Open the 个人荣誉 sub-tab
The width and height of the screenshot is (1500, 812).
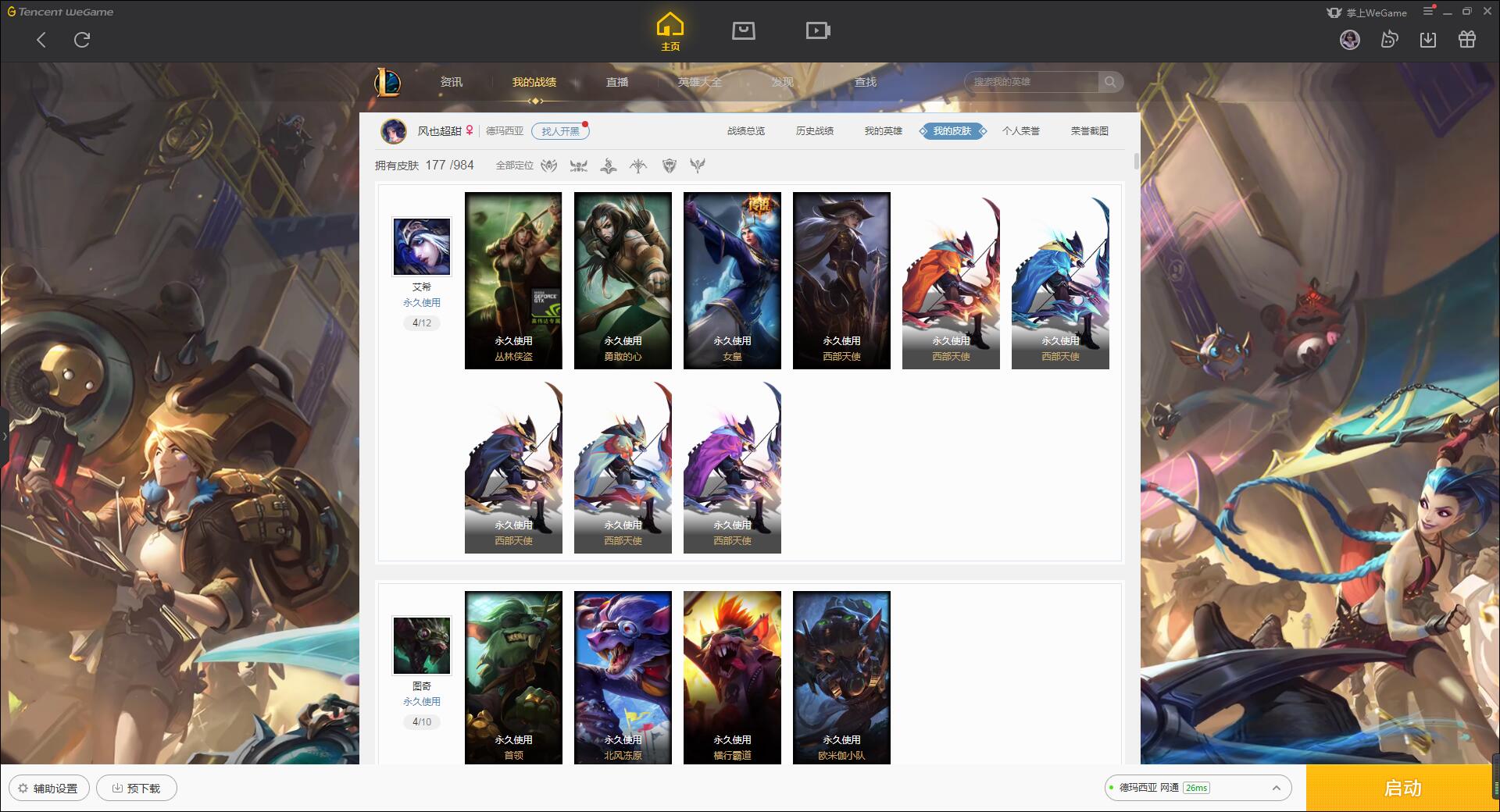click(1021, 131)
